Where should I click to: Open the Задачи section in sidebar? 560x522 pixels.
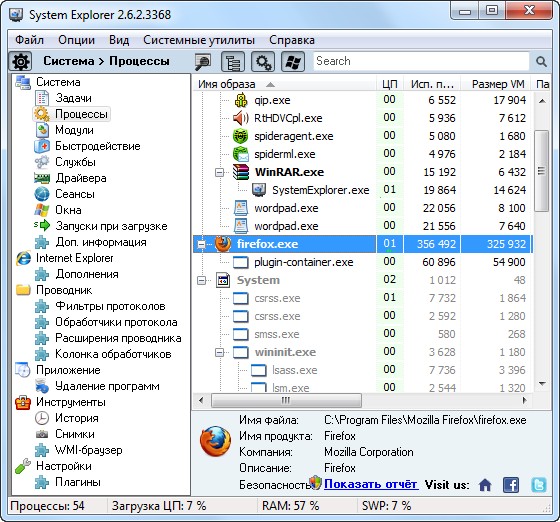73,98
